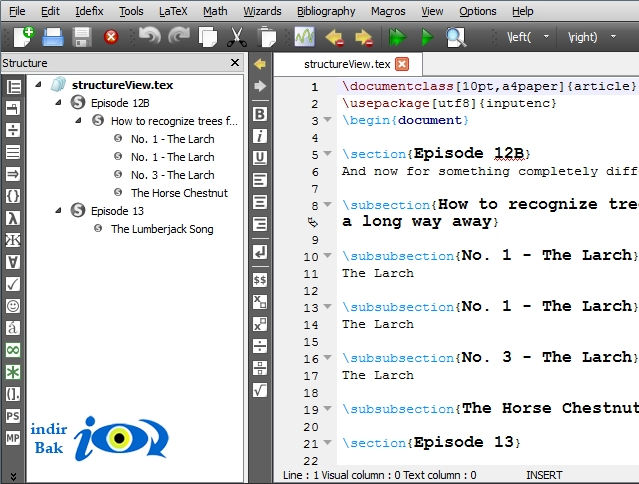Collapse the Episode 12B tree node

58,103
